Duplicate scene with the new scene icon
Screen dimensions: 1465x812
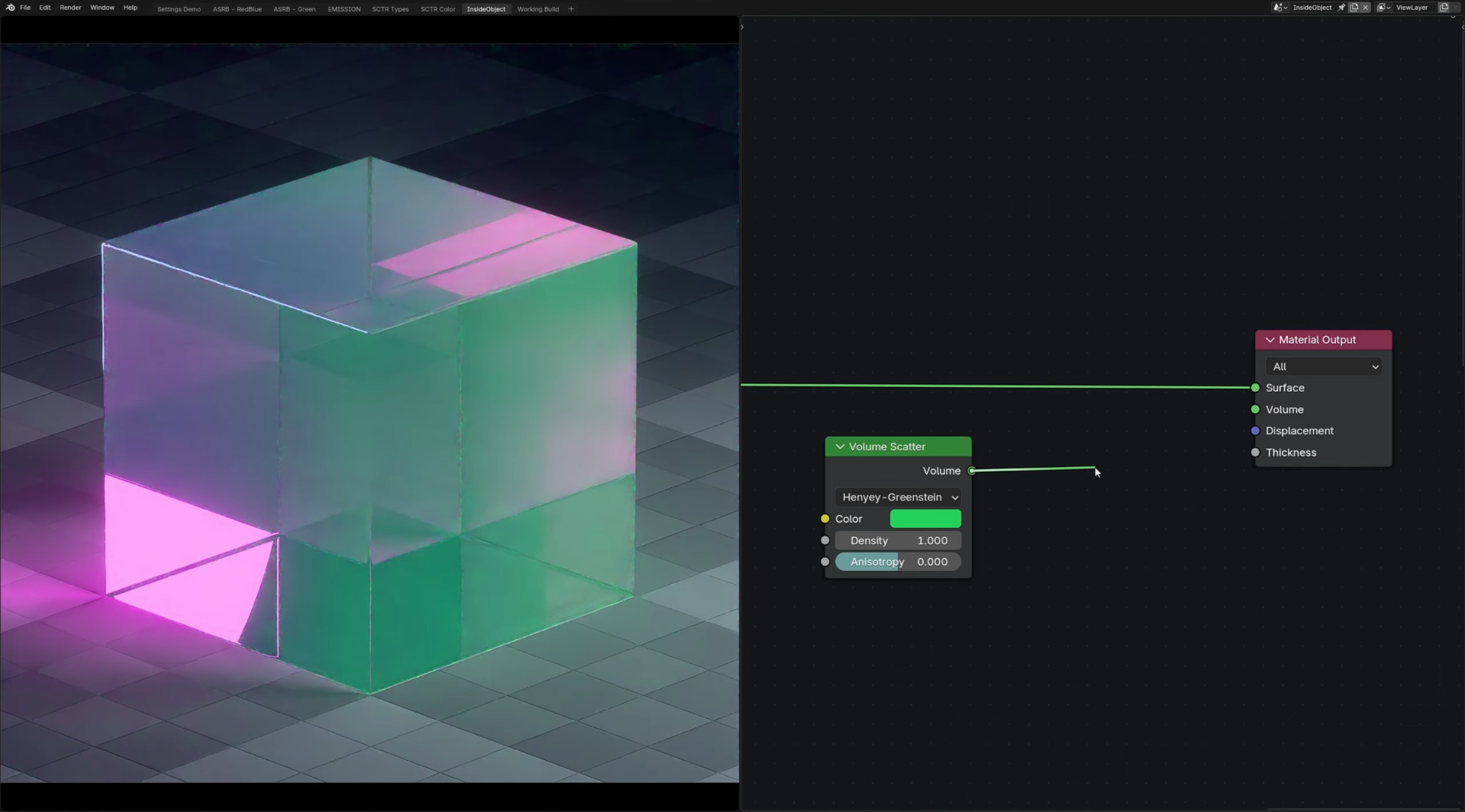pos(1354,8)
